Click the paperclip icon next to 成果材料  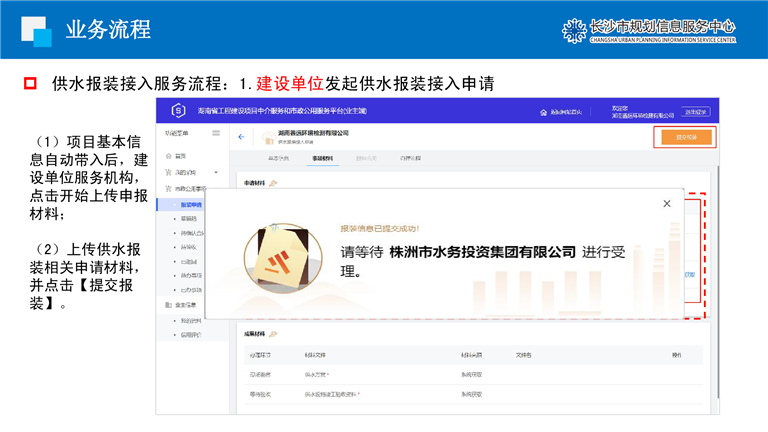tap(273, 335)
